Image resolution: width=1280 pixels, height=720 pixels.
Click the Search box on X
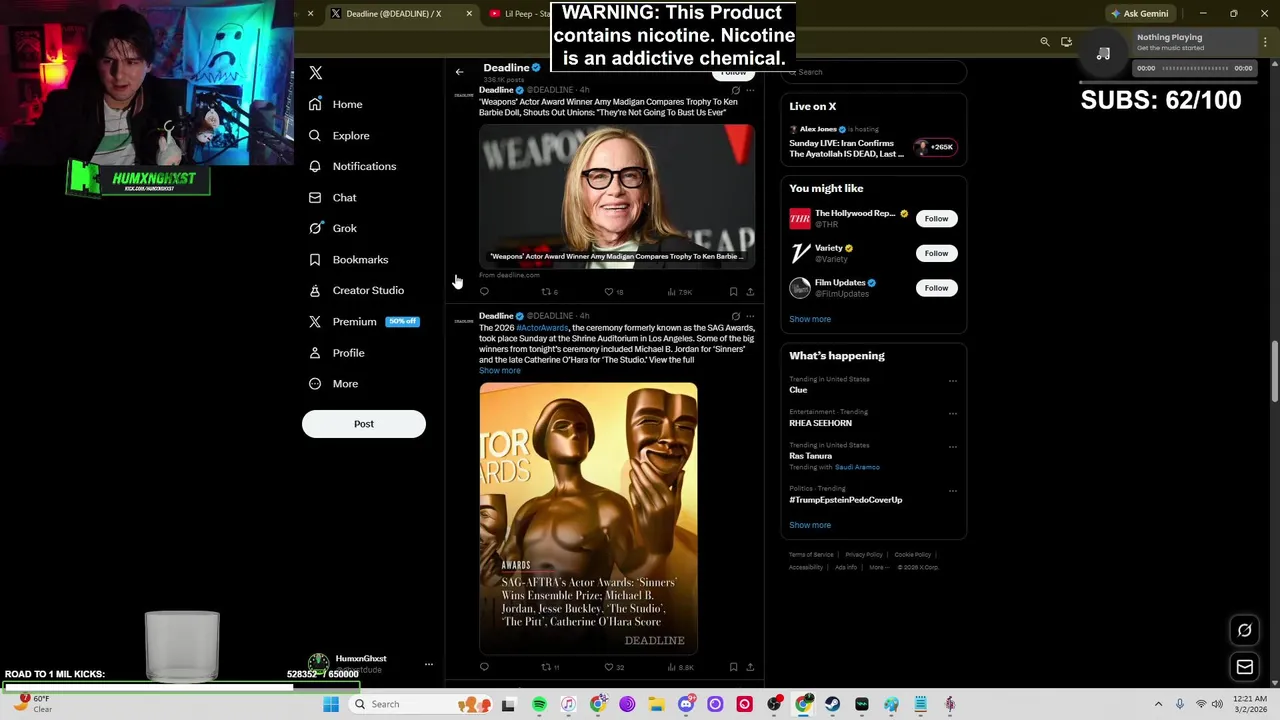click(873, 72)
